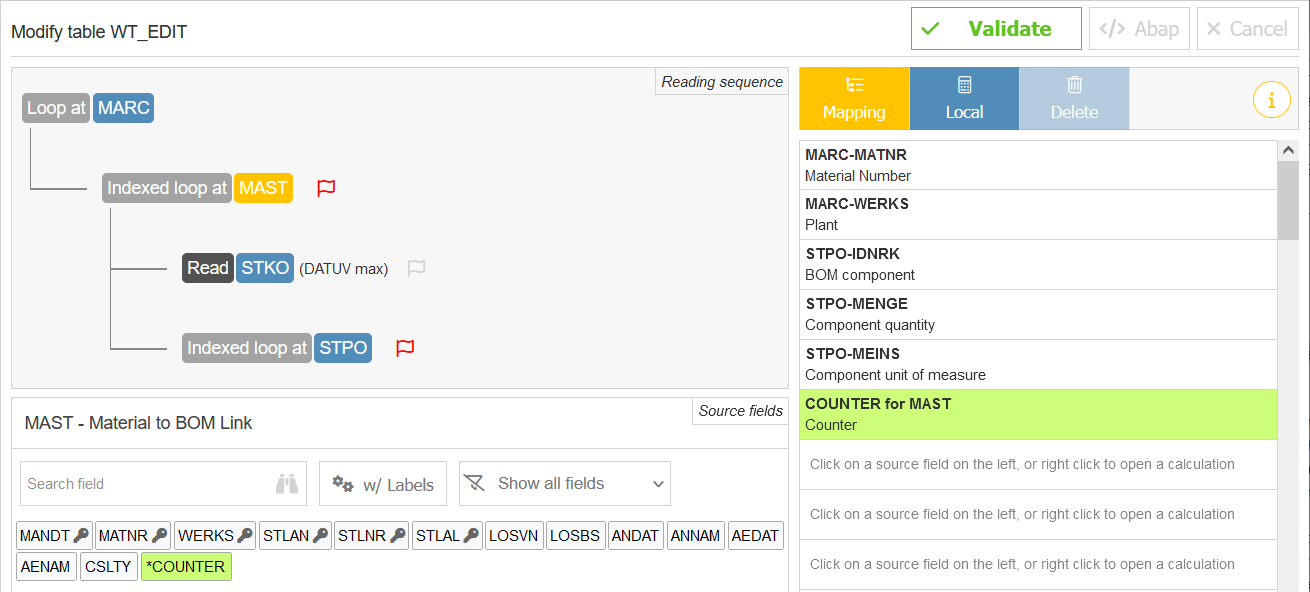Switch to the Local tab
1310x592 pixels.
964,99
